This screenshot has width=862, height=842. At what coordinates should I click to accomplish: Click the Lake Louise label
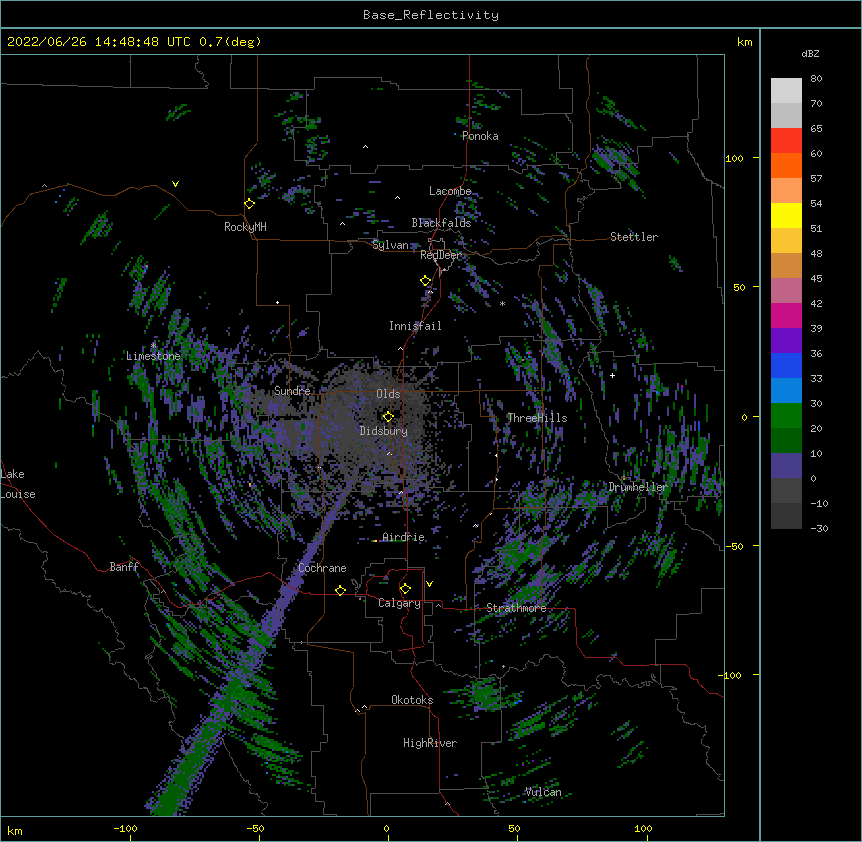(x=18, y=484)
